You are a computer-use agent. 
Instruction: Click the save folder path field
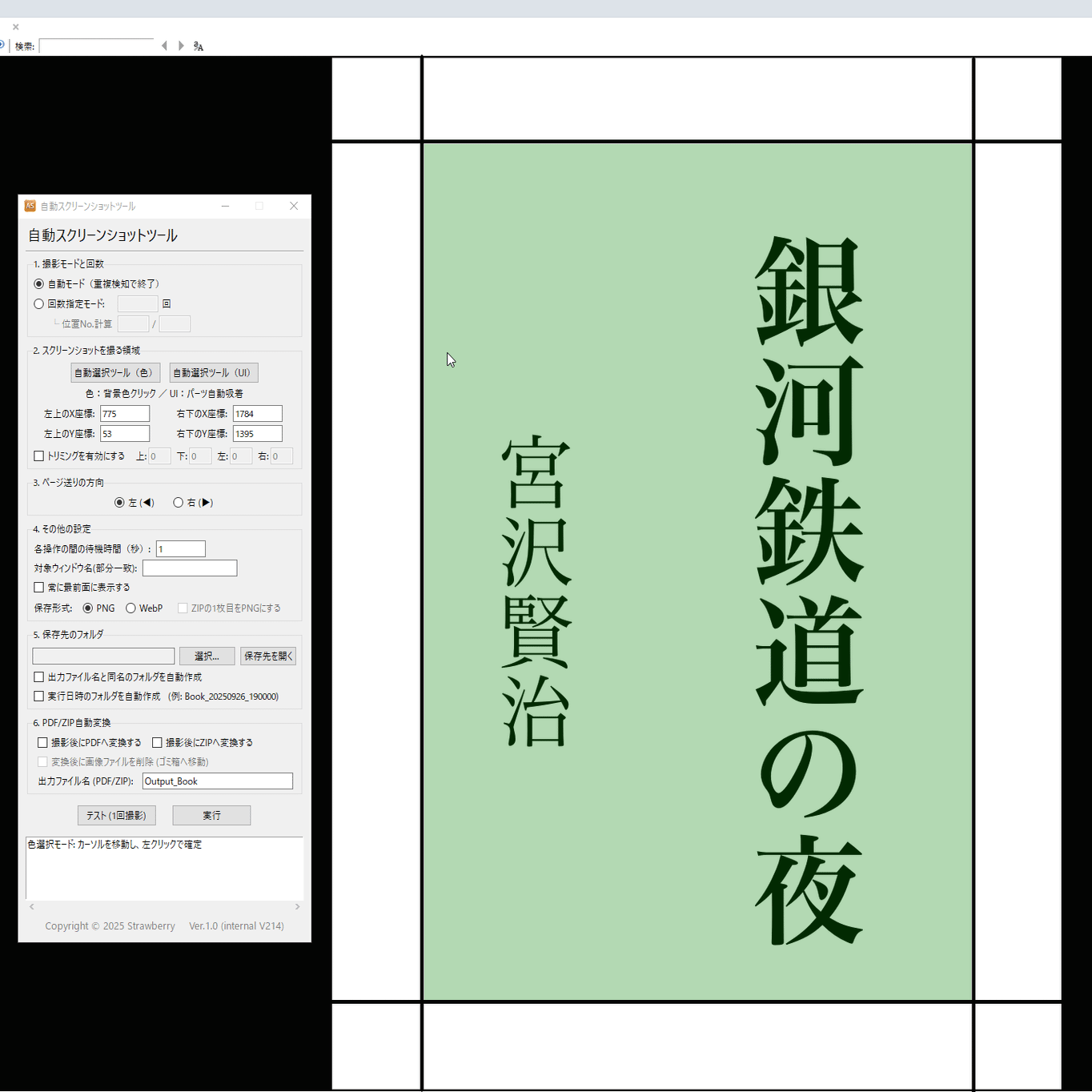103,656
